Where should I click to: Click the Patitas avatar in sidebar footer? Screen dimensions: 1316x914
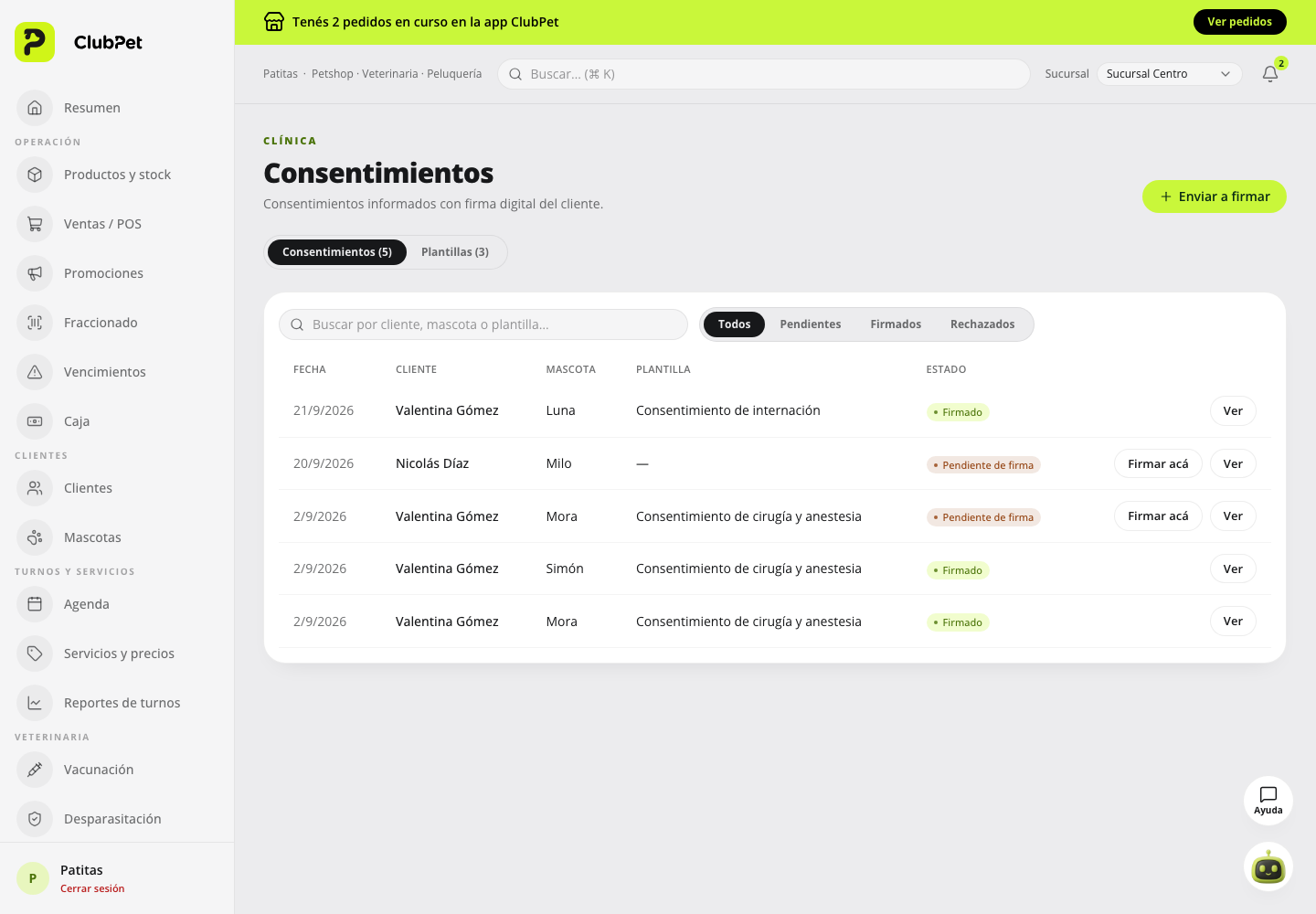point(33,878)
